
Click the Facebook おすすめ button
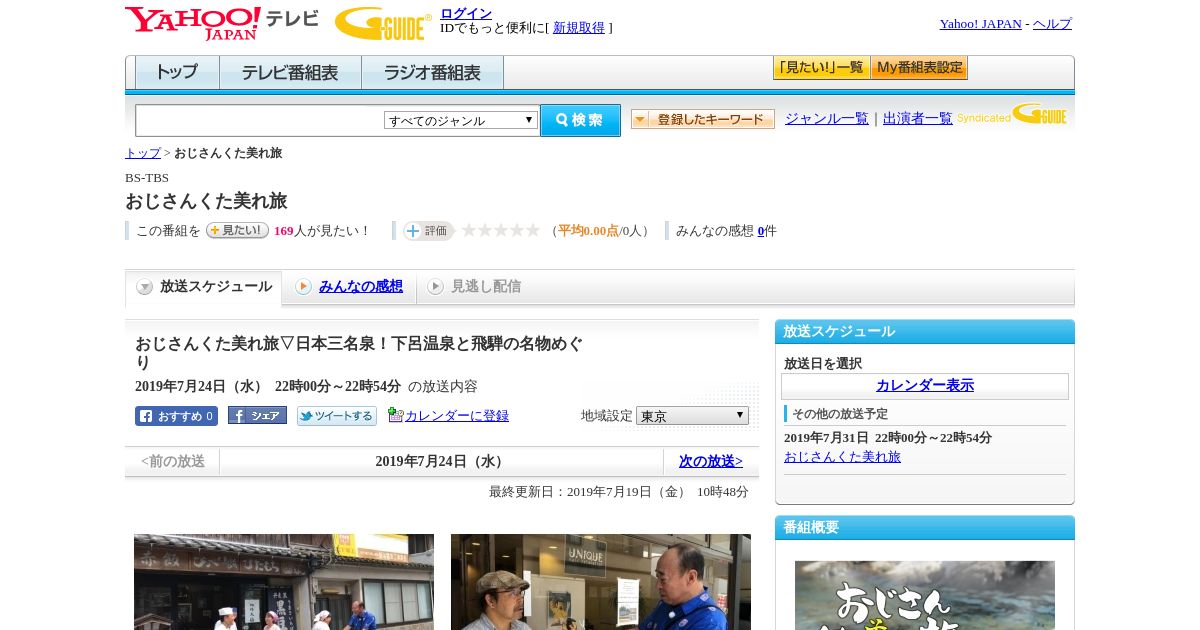(176, 416)
